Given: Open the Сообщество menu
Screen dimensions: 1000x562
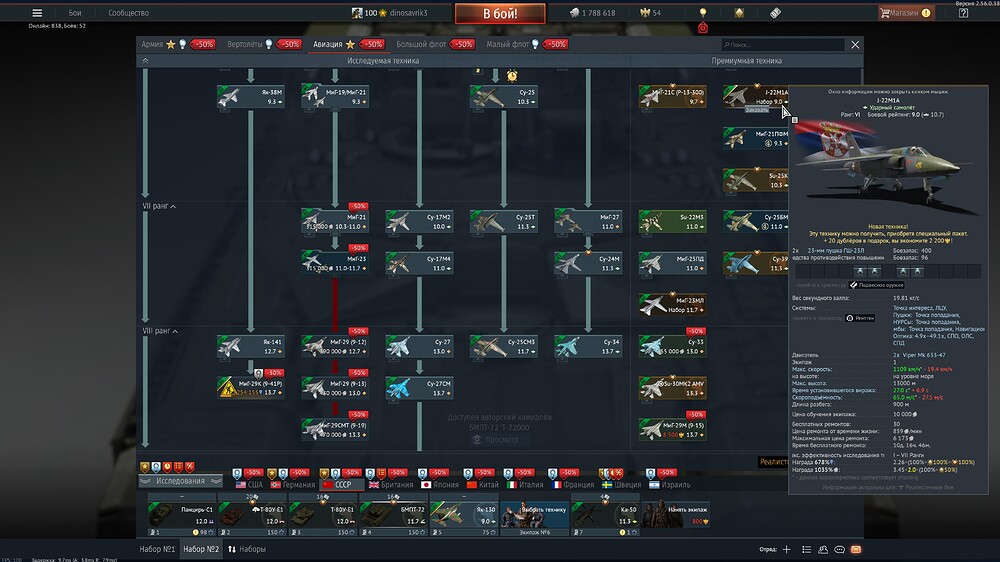Looking at the screenshot, I should pos(128,13).
